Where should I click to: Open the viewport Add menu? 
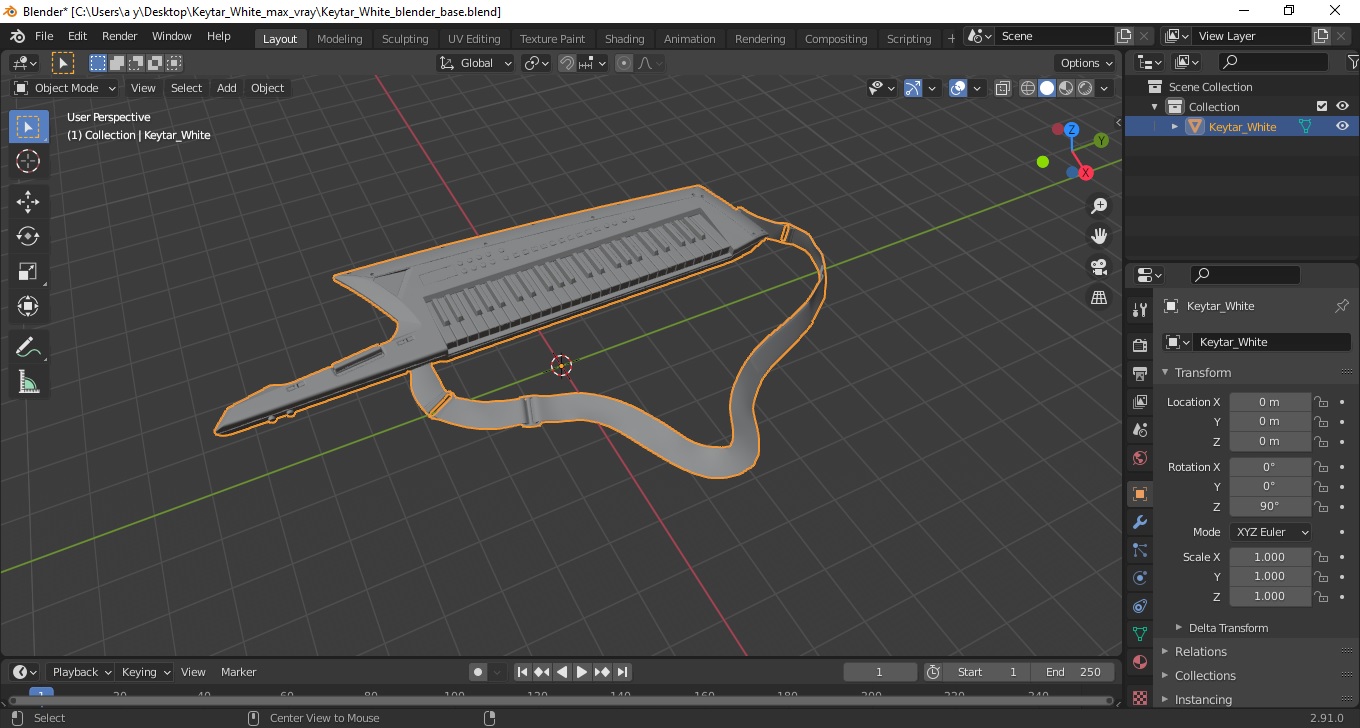tap(227, 88)
